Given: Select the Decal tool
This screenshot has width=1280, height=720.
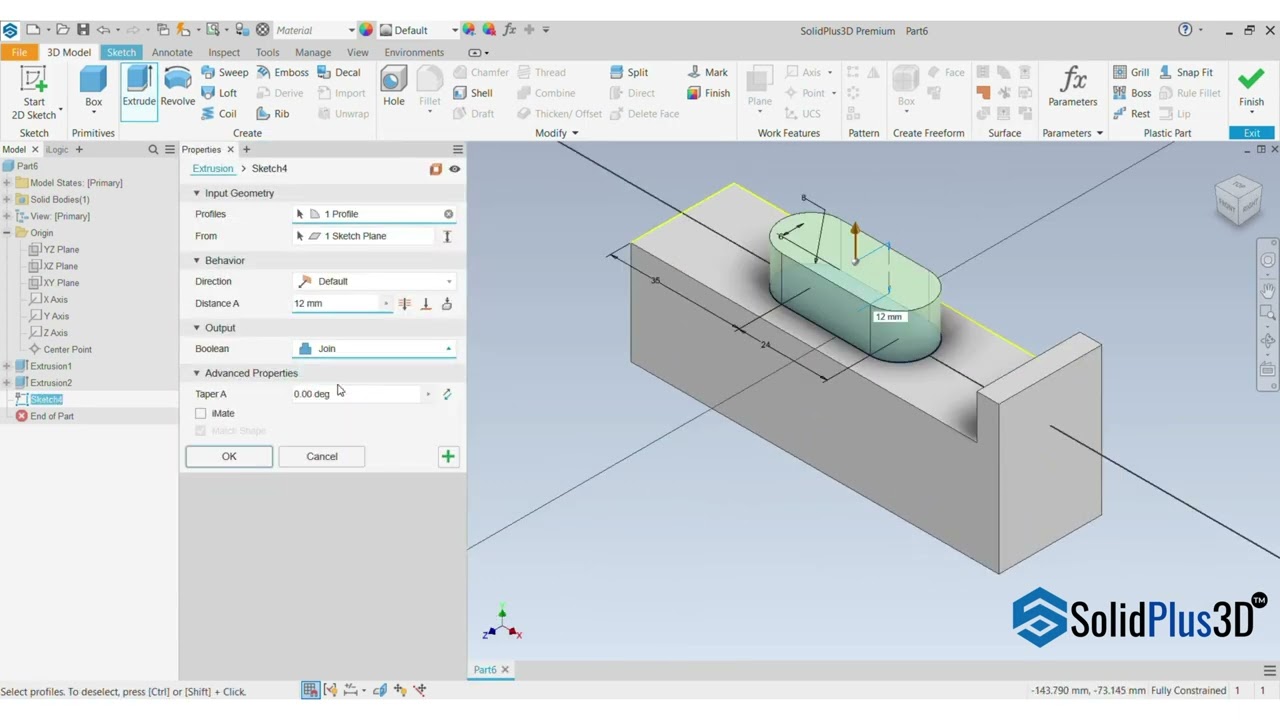Looking at the screenshot, I should (339, 72).
